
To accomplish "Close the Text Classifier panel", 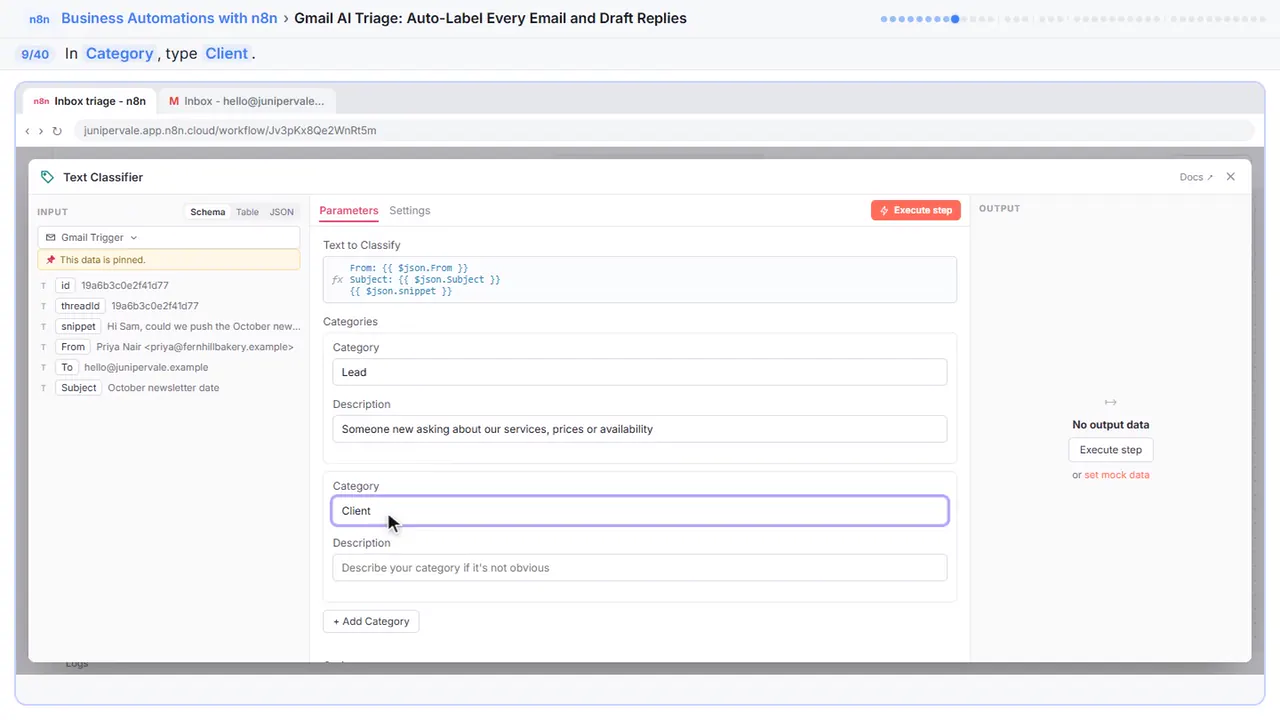I will pos(1231,177).
